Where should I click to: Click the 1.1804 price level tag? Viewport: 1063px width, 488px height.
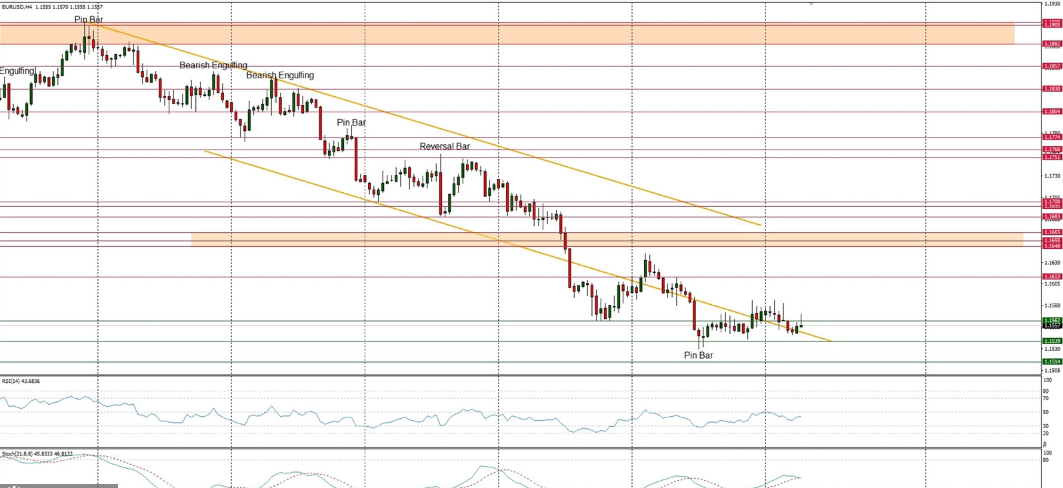tap(1051, 111)
